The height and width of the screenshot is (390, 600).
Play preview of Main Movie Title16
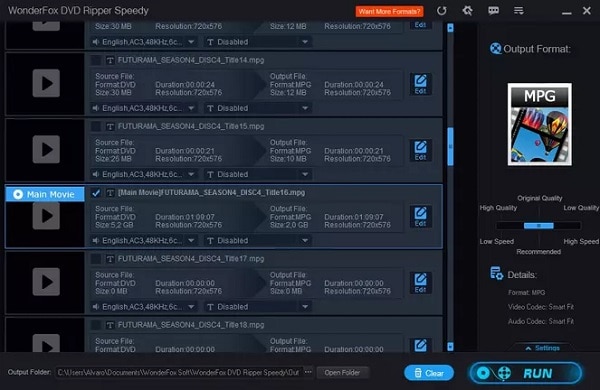(x=46, y=216)
